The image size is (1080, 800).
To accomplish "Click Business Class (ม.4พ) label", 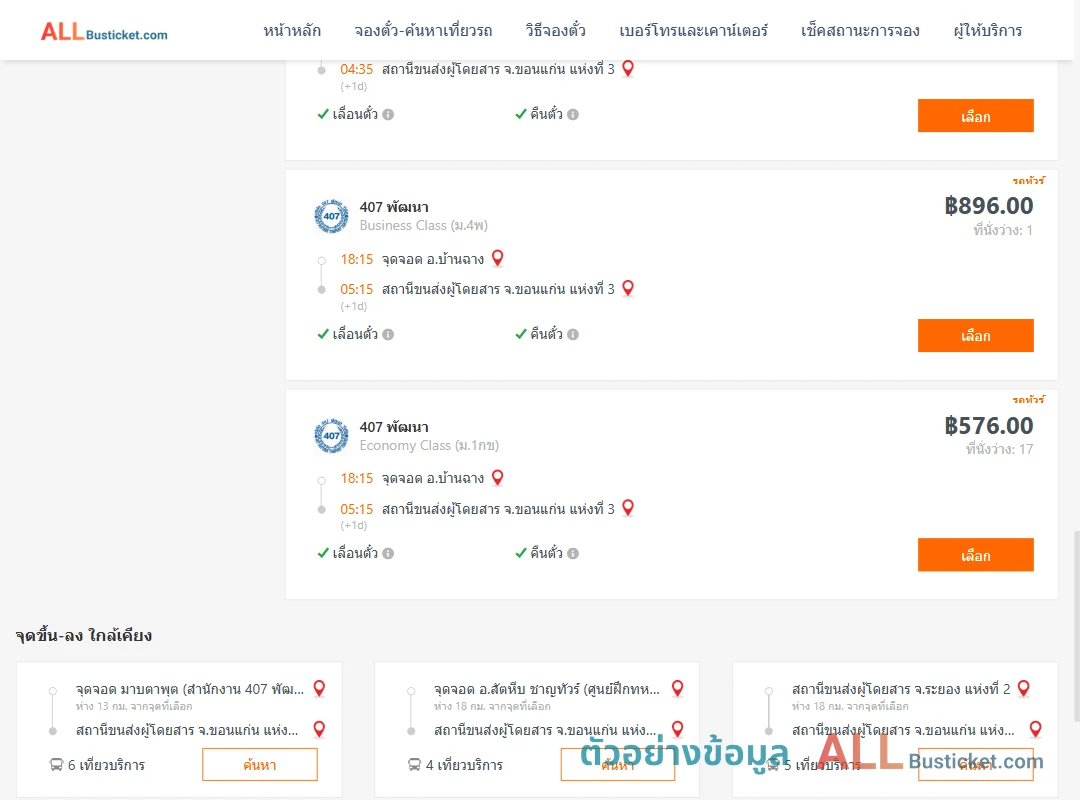I will [x=424, y=226].
